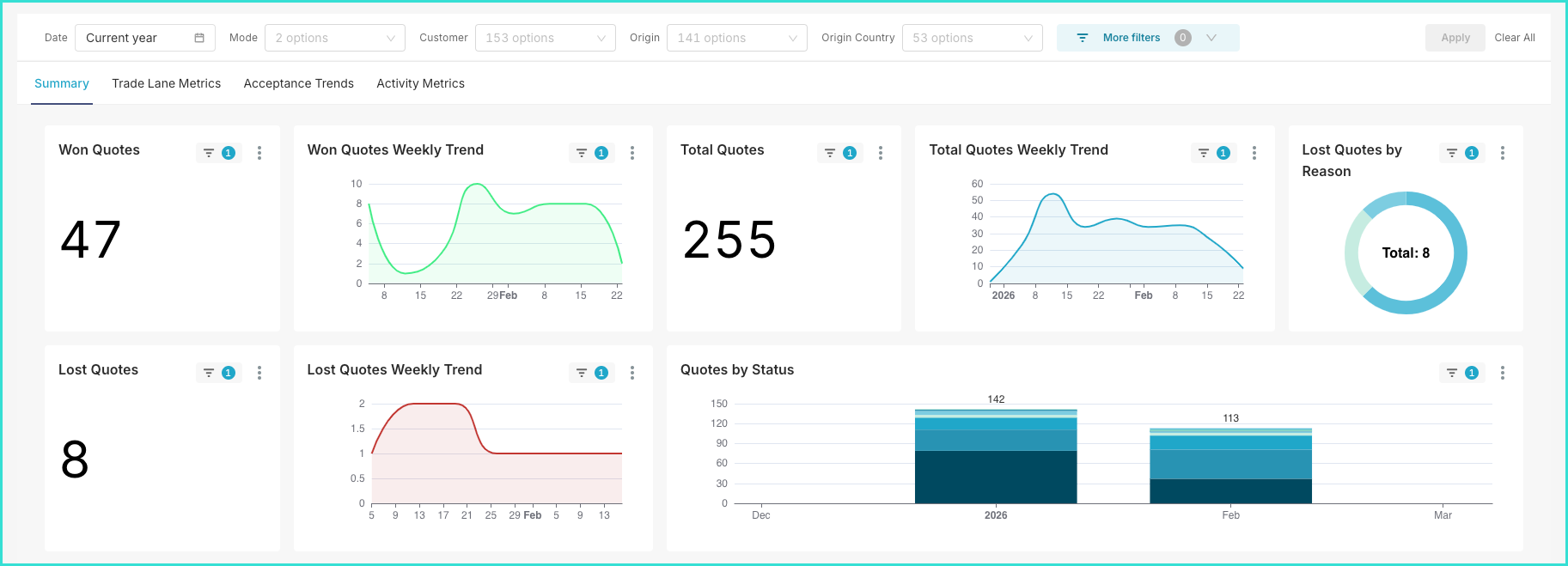Screen dimensions: 1568x566
Task: Open the Mode dropdown
Action: pos(334,38)
